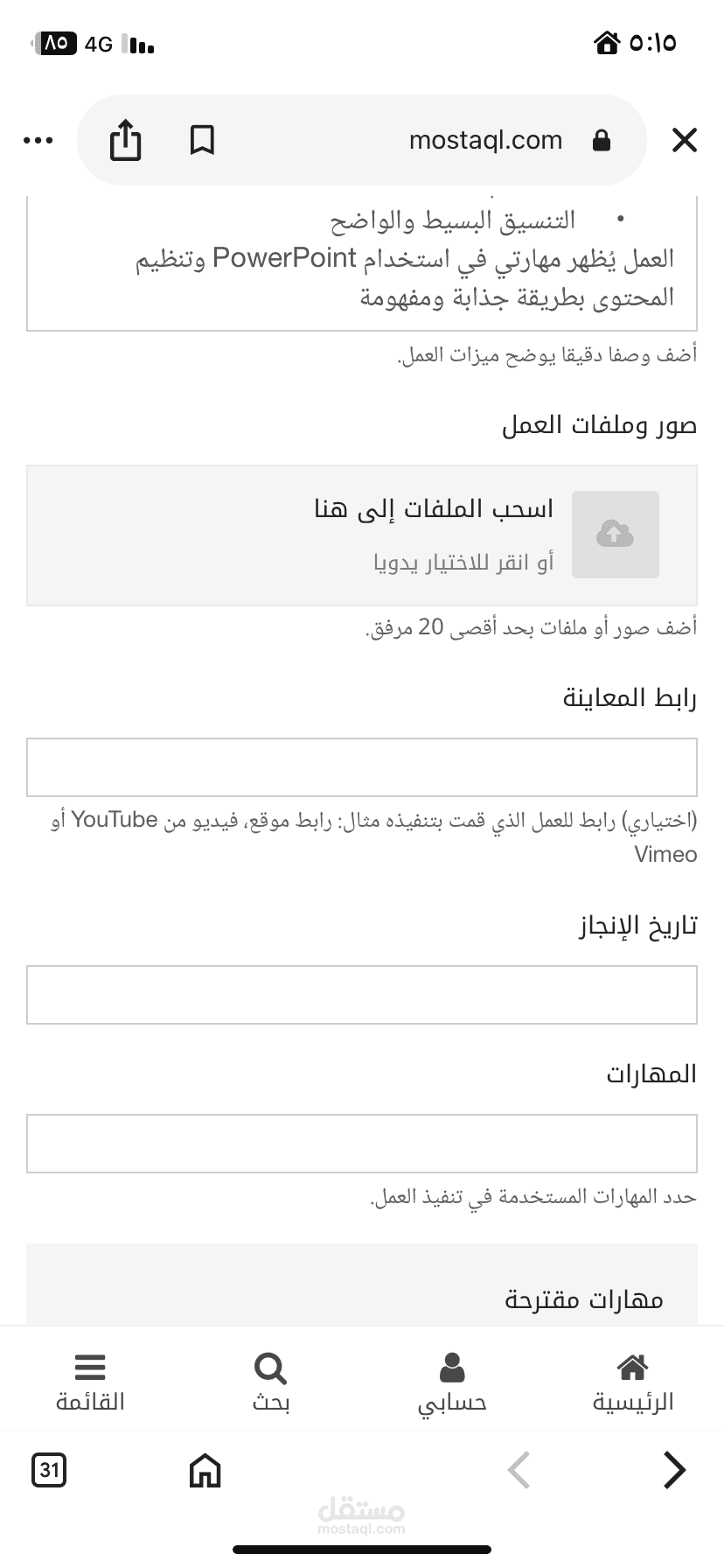The height and width of the screenshot is (1568, 724).
Task: Tap the greyed browser back arrow
Action: pyautogui.click(x=519, y=1470)
